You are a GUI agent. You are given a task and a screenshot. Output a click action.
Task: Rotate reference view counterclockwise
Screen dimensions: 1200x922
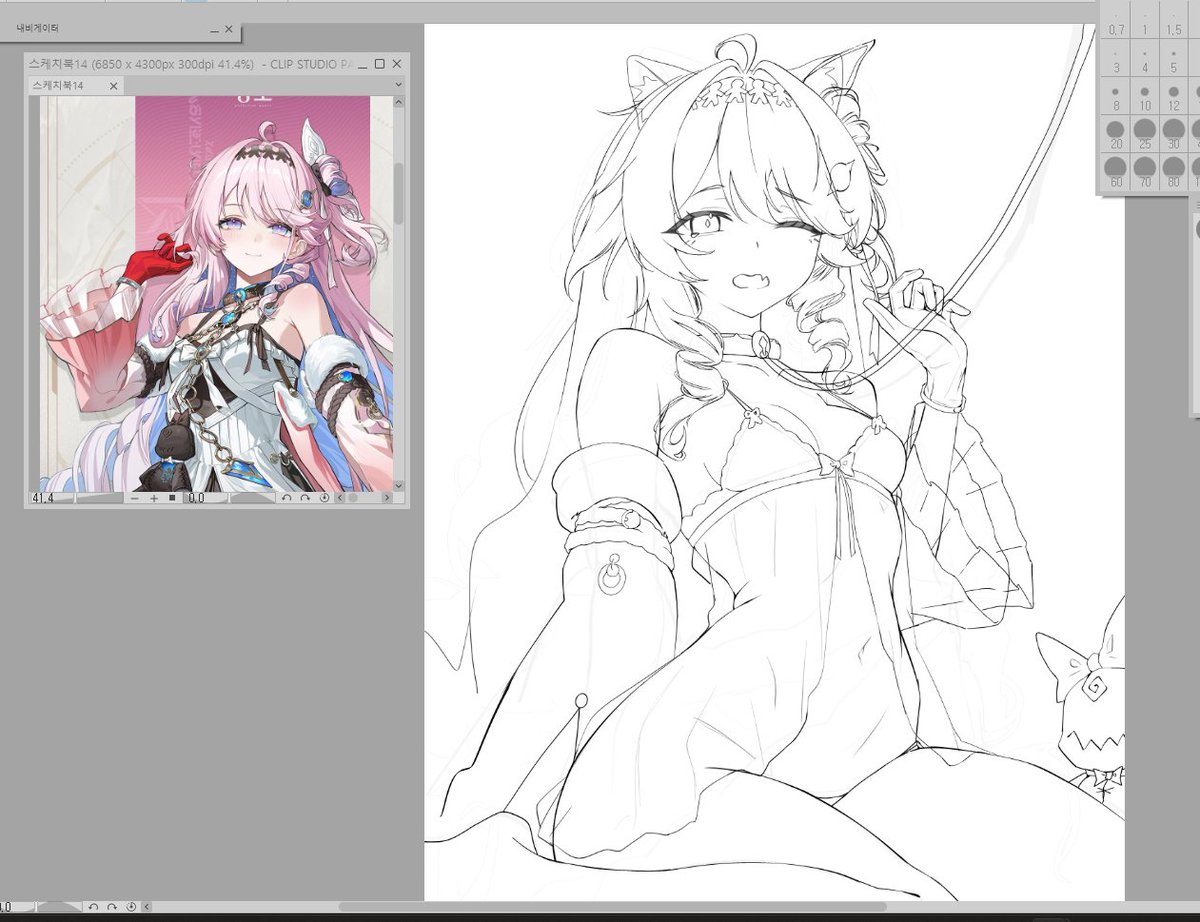(287, 498)
